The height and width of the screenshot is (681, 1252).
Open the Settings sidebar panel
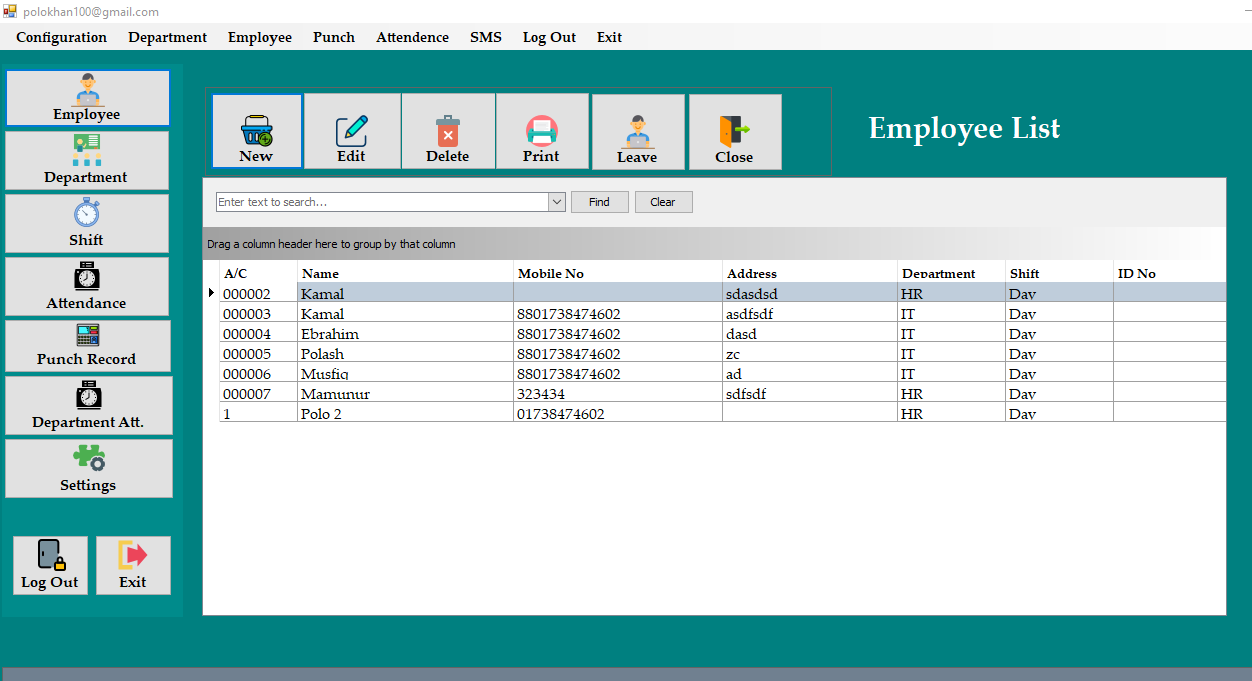click(x=88, y=469)
